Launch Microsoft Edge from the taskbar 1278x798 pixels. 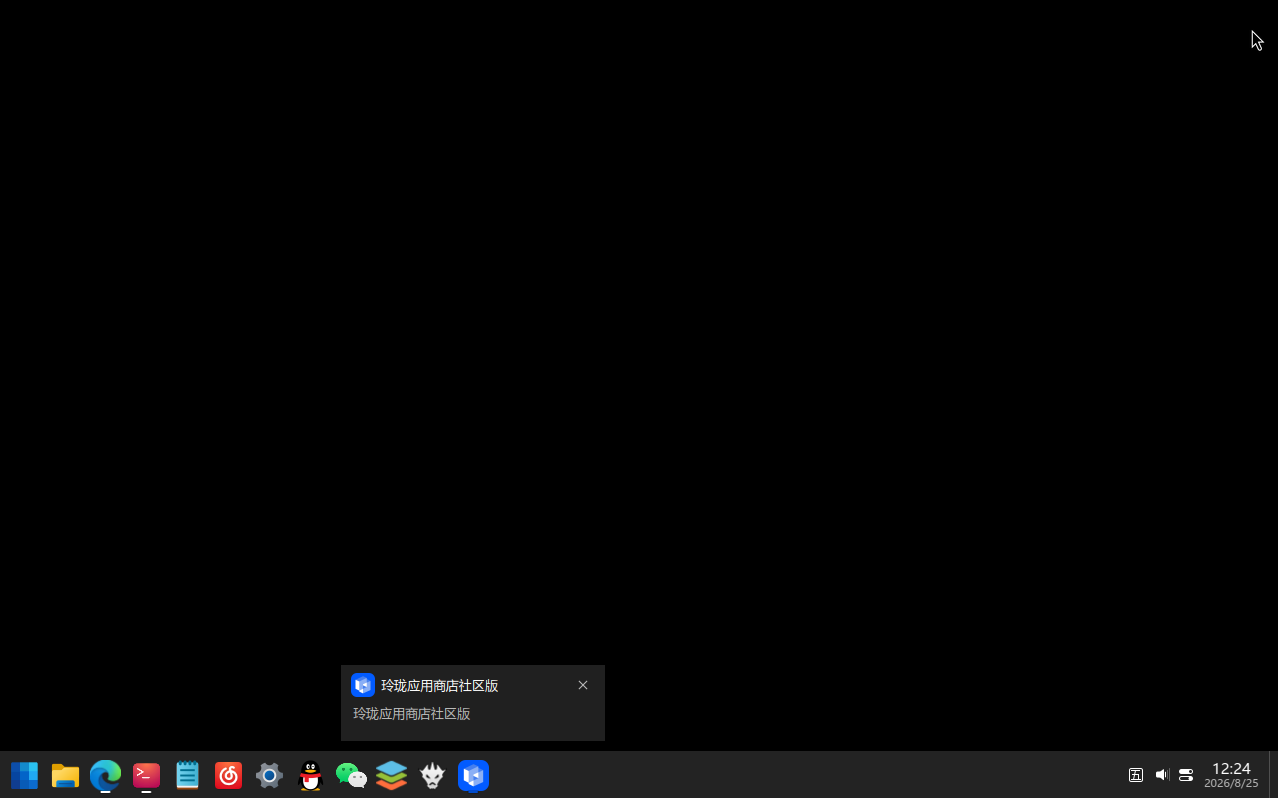[105, 775]
